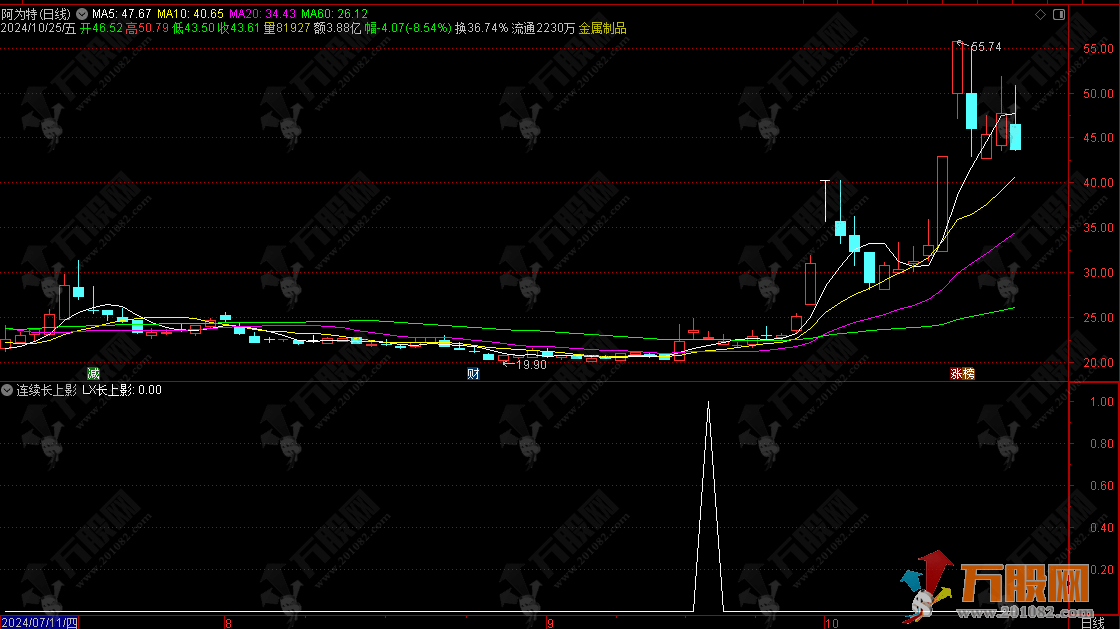Screen dimensions: 1120x629
Task: Click the open price 开46.52
Action: tap(101, 28)
